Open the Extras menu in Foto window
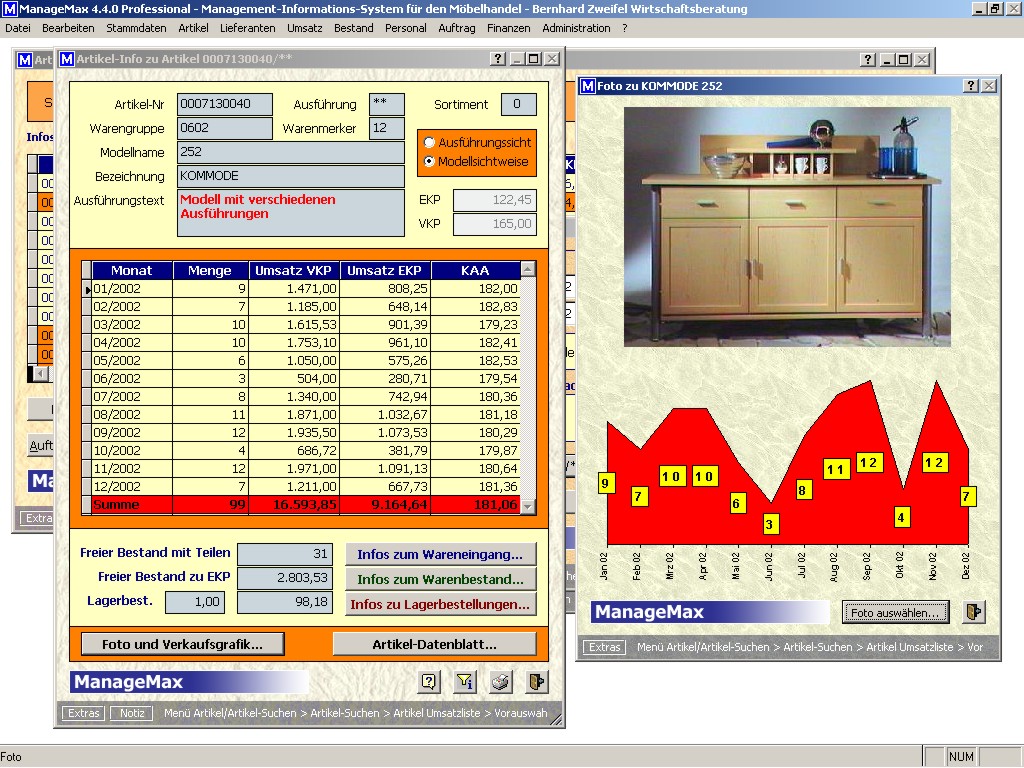This screenshot has width=1024, height=768. (x=604, y=647)
